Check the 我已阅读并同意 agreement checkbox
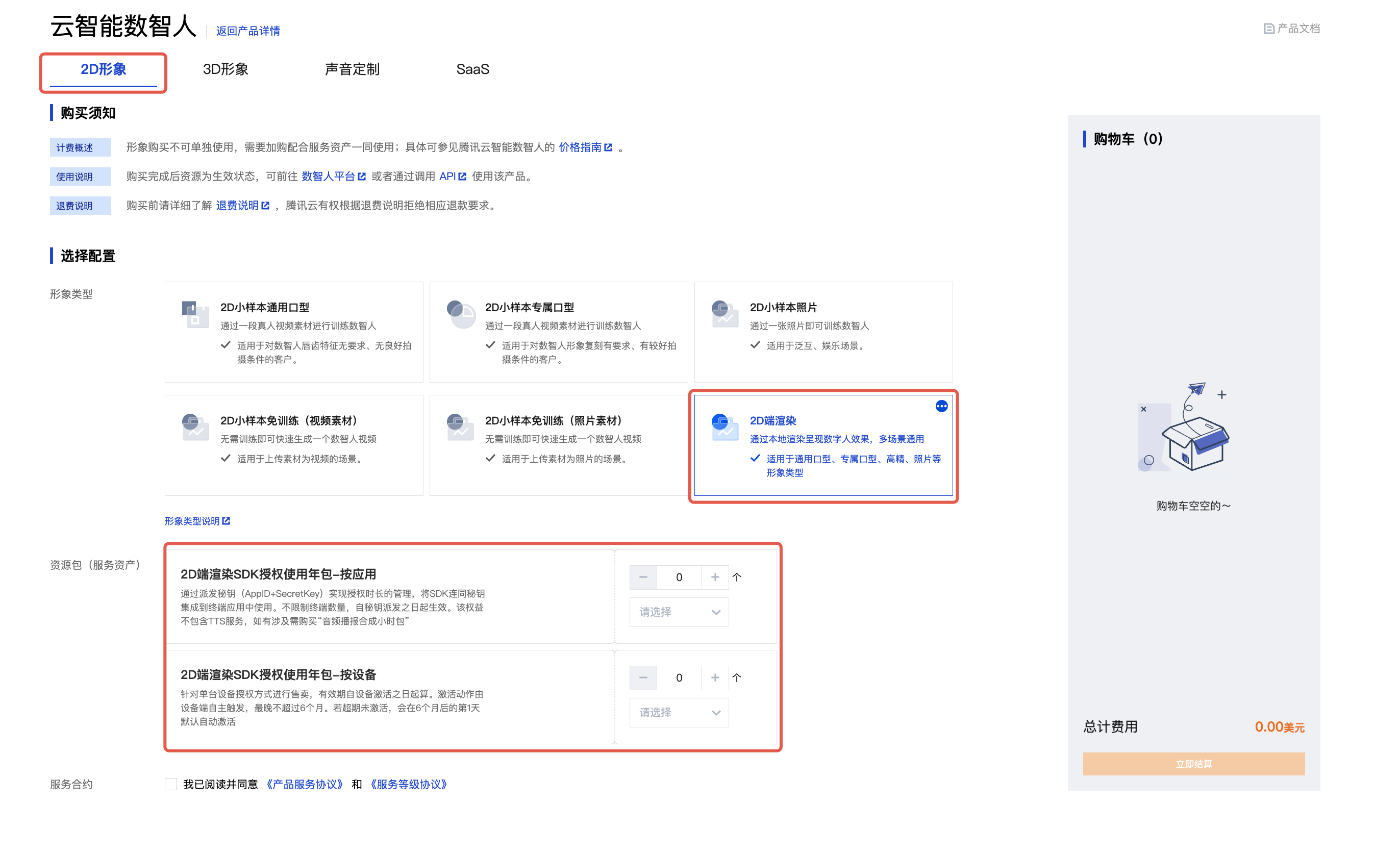Viewport: 1400px width, 855px height. pyautogui.click(x=171, y=785)
